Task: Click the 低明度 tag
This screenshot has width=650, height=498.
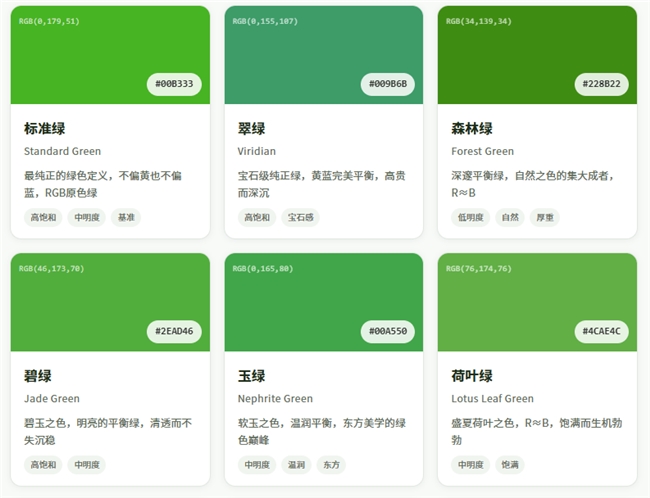Action: coord(471,218)
